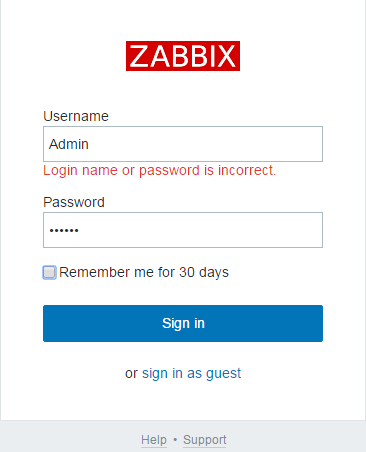Click the 'Sign in' text on the blue button

pyautogui.click(x=183, y=323)
